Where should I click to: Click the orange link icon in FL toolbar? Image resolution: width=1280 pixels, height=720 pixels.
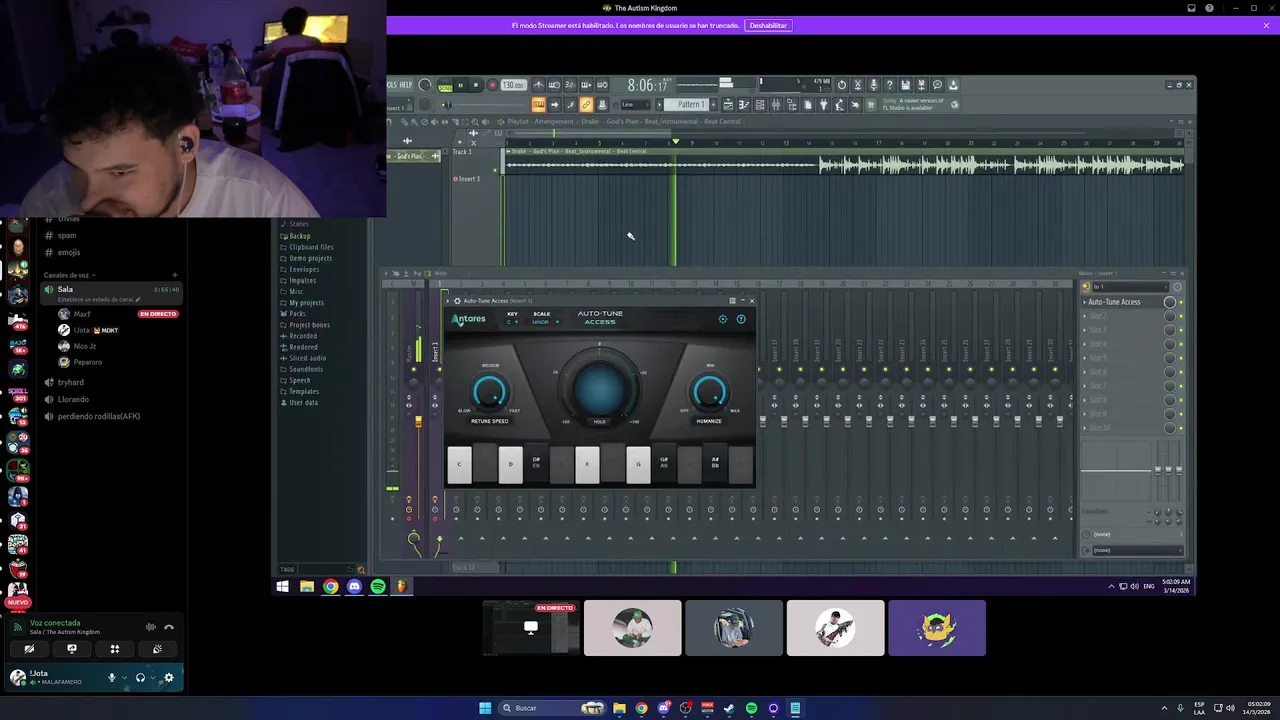tap(587, 105)
